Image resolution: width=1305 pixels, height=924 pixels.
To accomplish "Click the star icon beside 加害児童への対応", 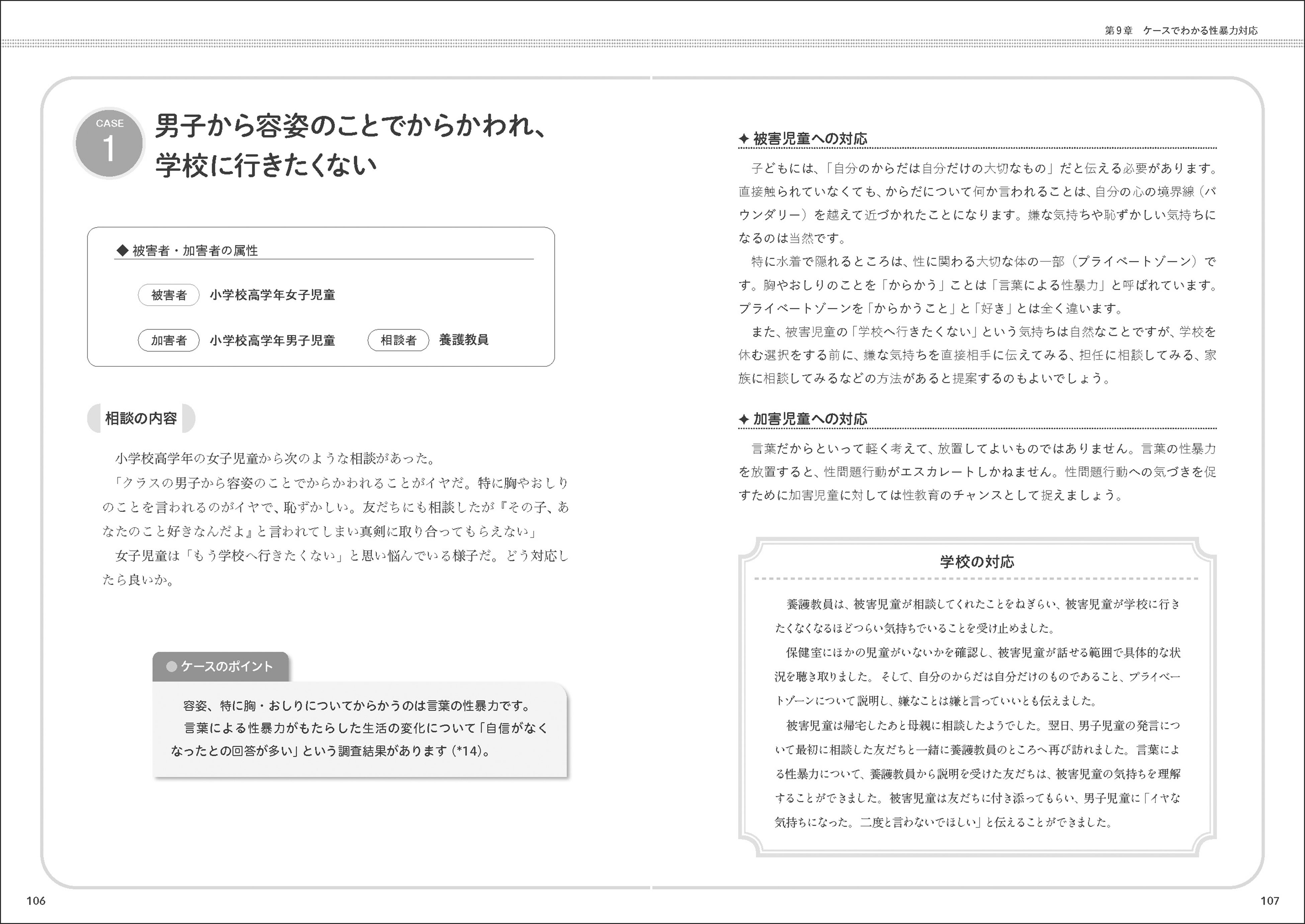I will point(743,419).
